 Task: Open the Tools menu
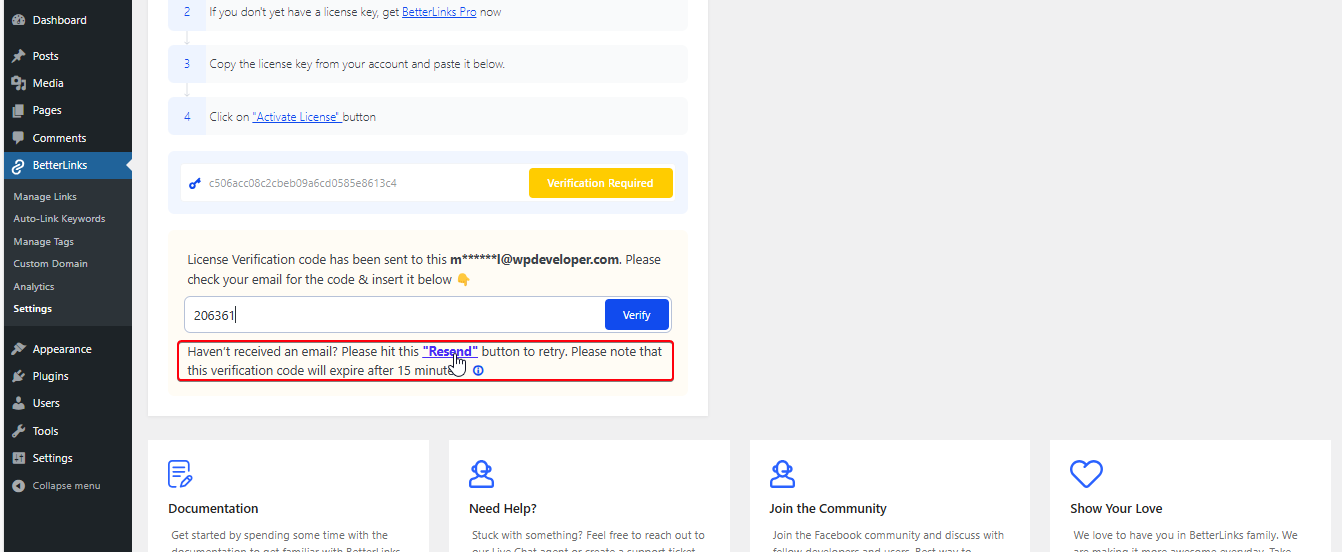66,431
